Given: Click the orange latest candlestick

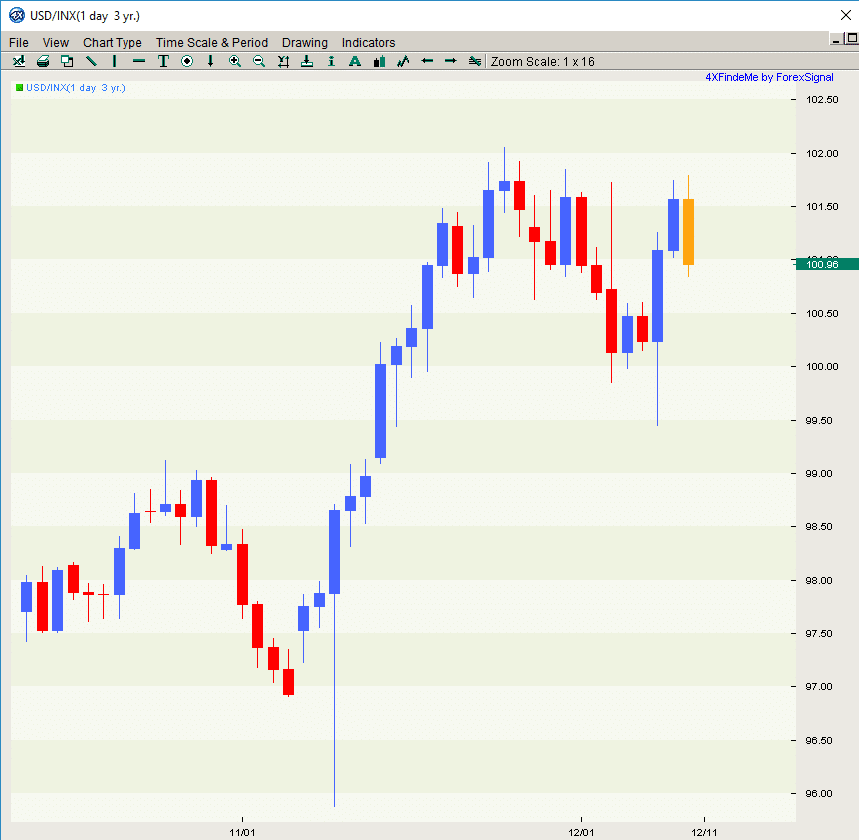Looking at the screenshot, I should [689, 232].
